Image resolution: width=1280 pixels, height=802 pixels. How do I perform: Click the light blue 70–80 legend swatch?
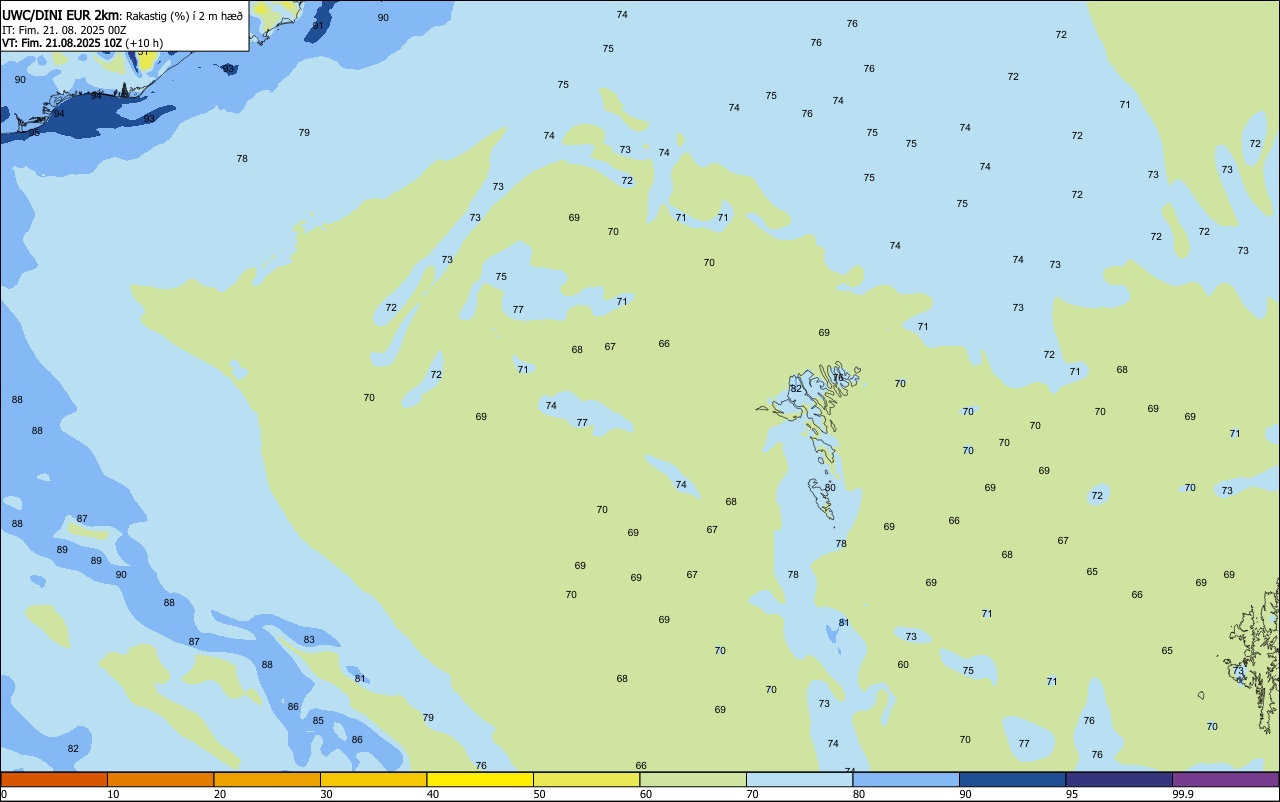(x=799, y=779)
